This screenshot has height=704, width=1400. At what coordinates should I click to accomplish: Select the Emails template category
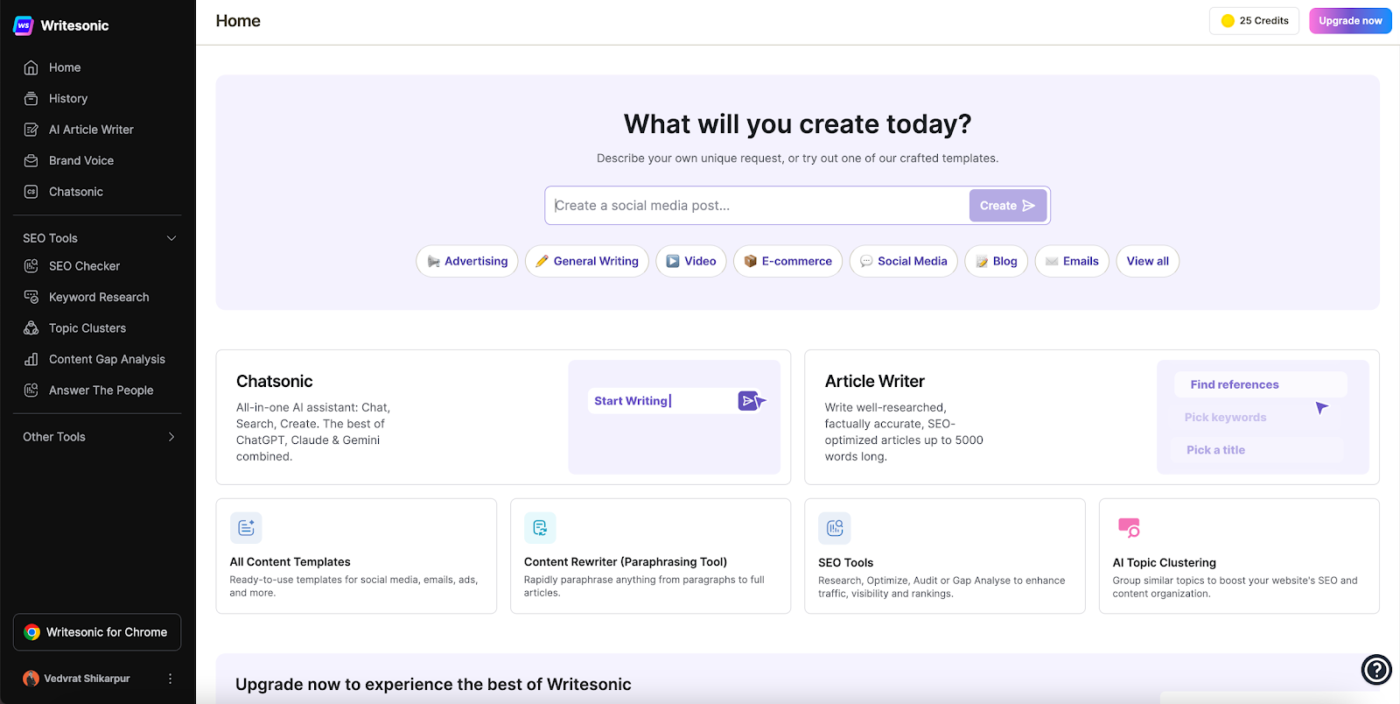click(x=1072, y=261)
